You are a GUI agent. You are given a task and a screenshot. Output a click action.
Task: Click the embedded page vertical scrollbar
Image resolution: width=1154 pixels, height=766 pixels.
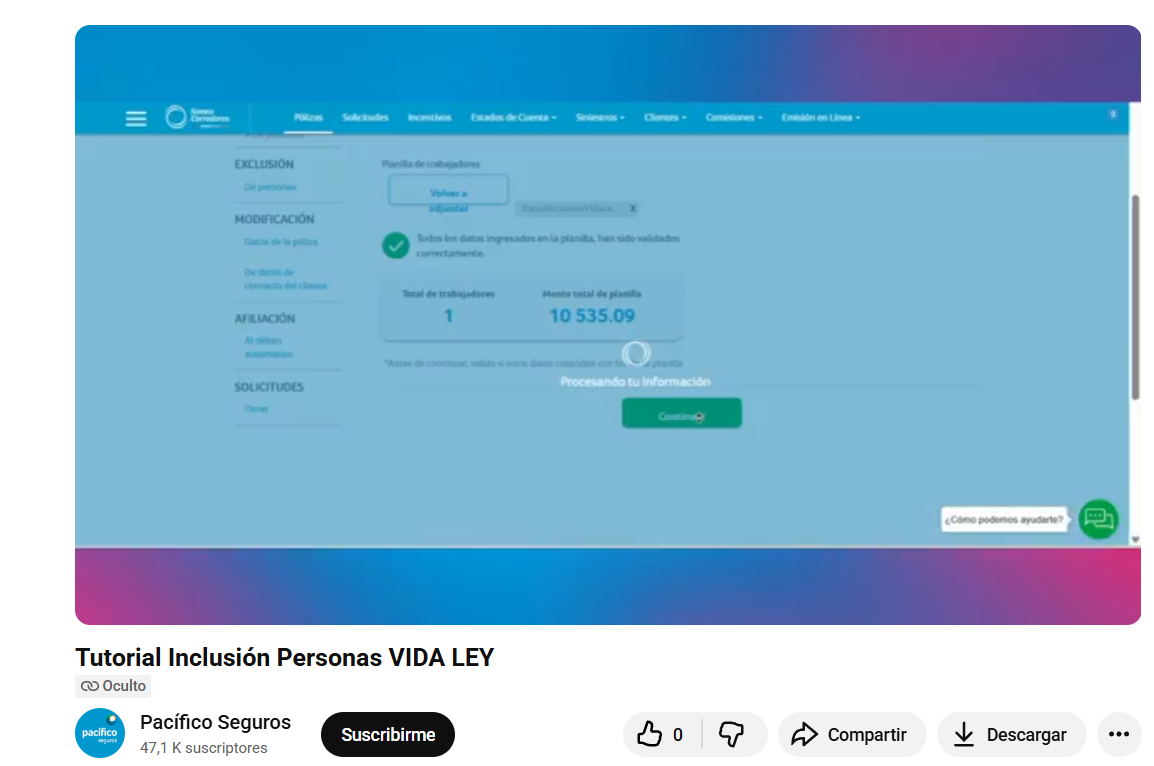pyautogui.click(x=1135, y=298)
